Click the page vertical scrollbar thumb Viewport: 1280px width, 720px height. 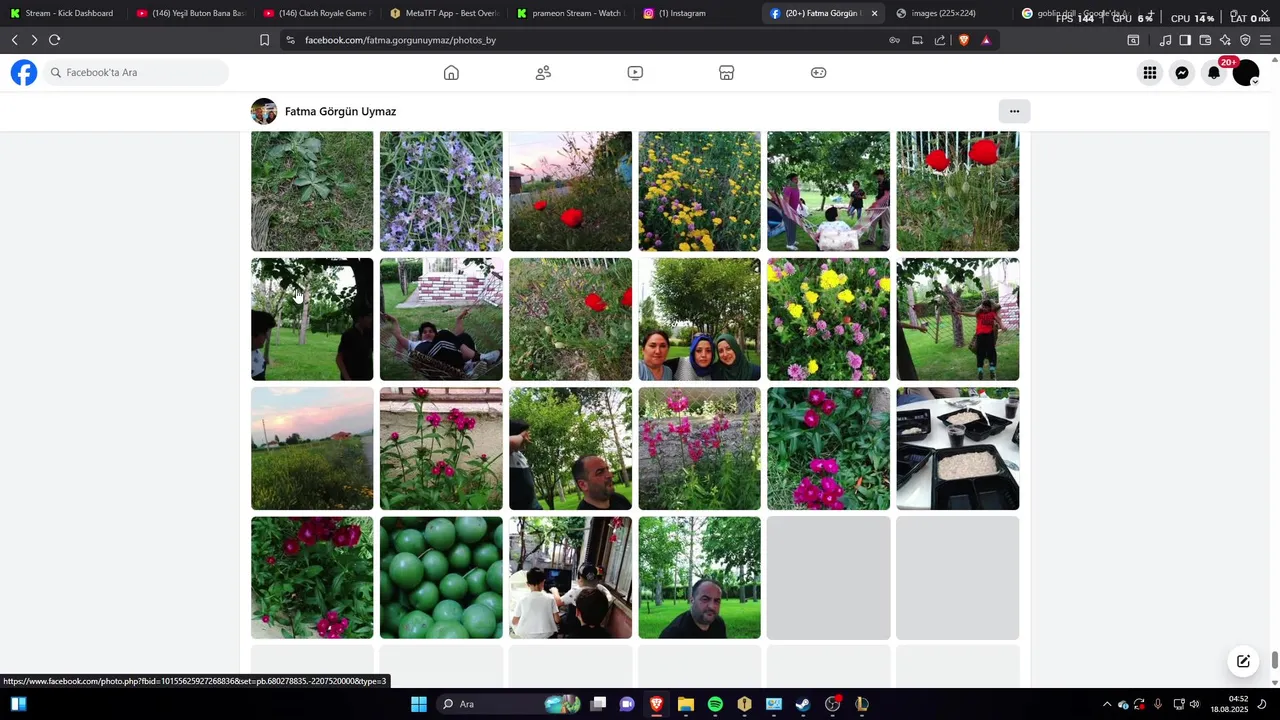pos(1275,661)
